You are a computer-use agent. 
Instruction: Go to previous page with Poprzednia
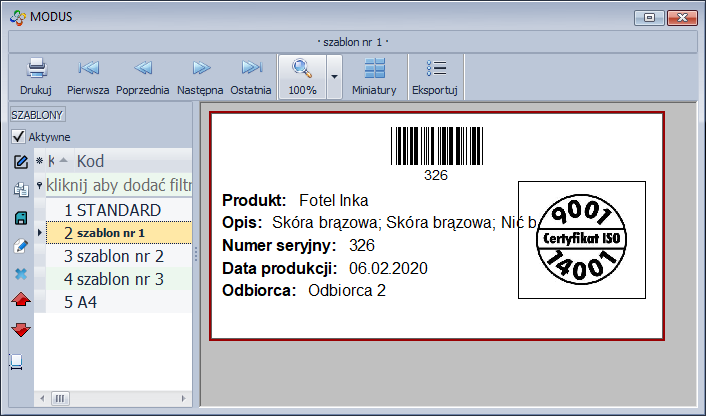[143, 76]
